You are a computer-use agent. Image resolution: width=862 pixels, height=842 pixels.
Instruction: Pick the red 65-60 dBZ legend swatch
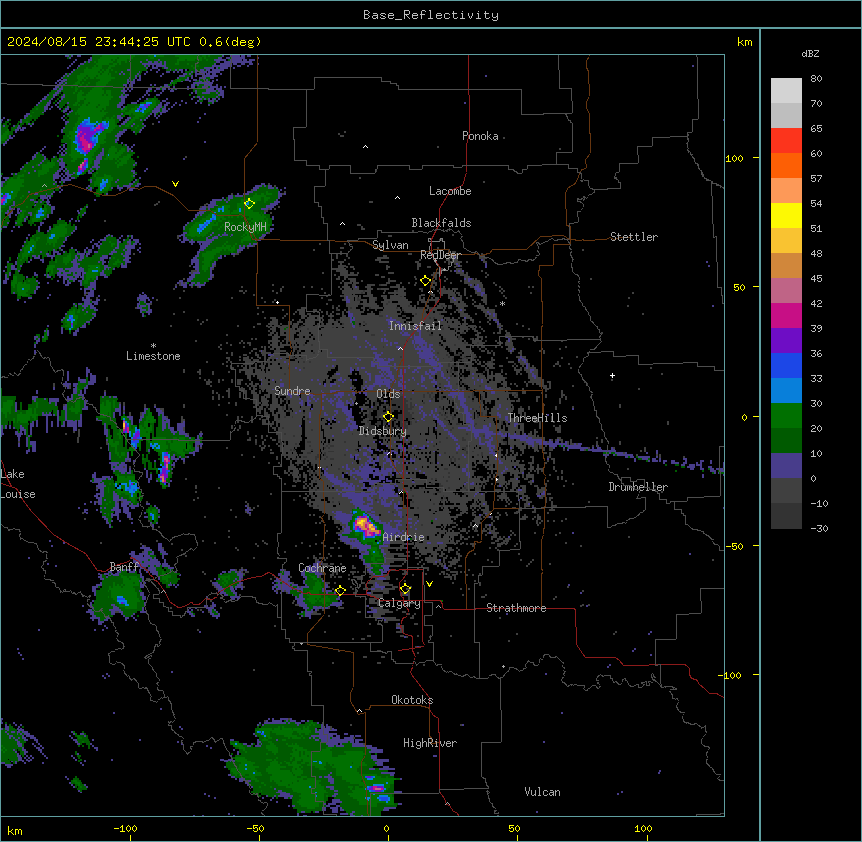[x=786, y=141]
